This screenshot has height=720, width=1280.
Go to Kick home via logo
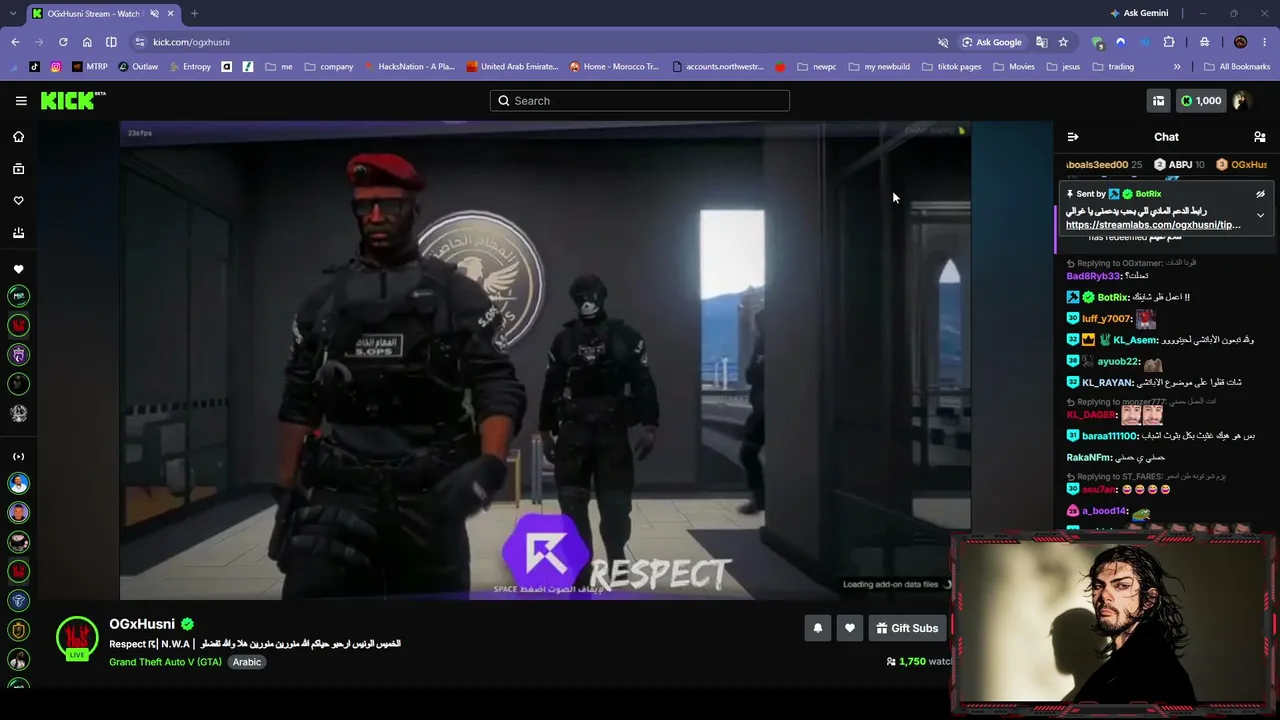72,100
